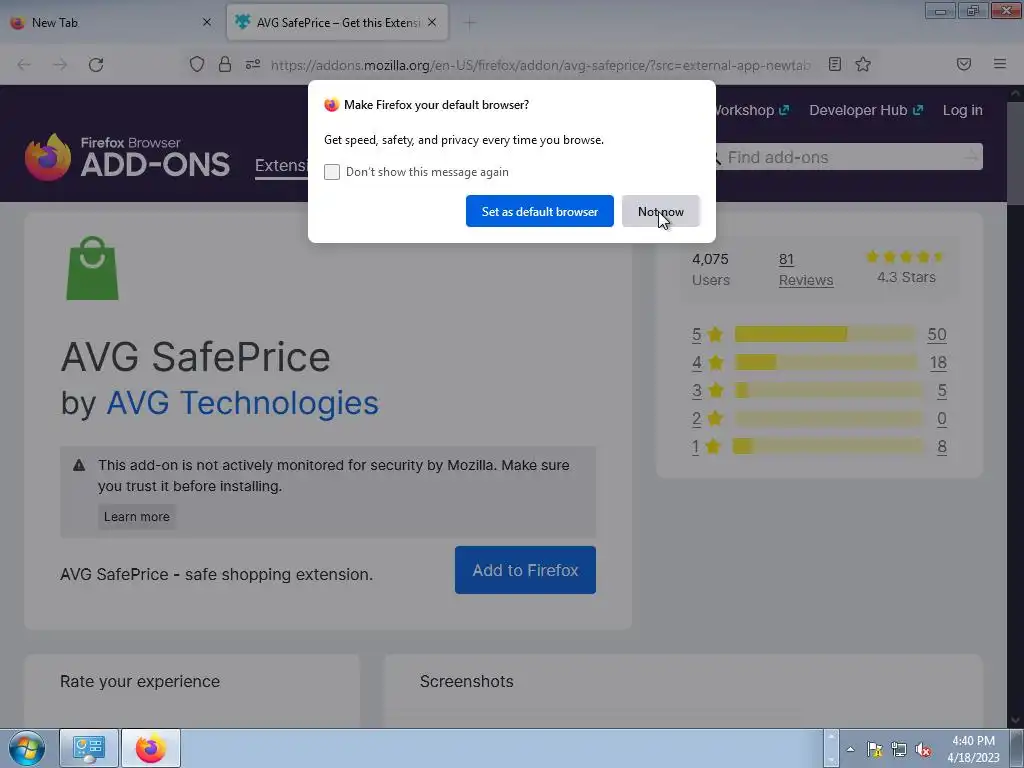The image size is (1024, 768).
Task: Click the muted volume tray icon
Action: pyautogui.click(x=923, y=749)
